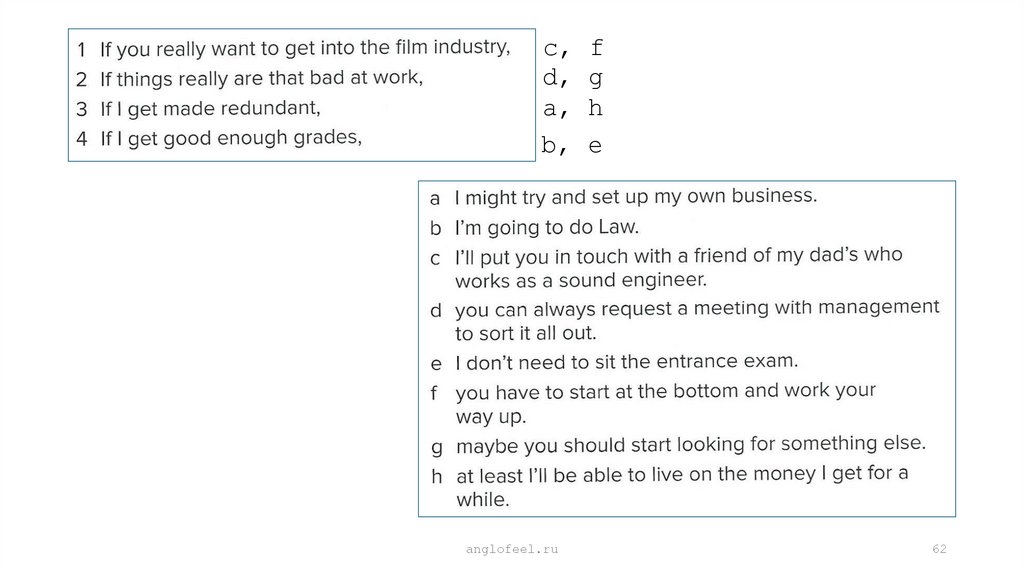The width and height of the screenshot is (1024, 574).
Task: Click the answer key 'b, e'
Action: click(x=572, y=146)
